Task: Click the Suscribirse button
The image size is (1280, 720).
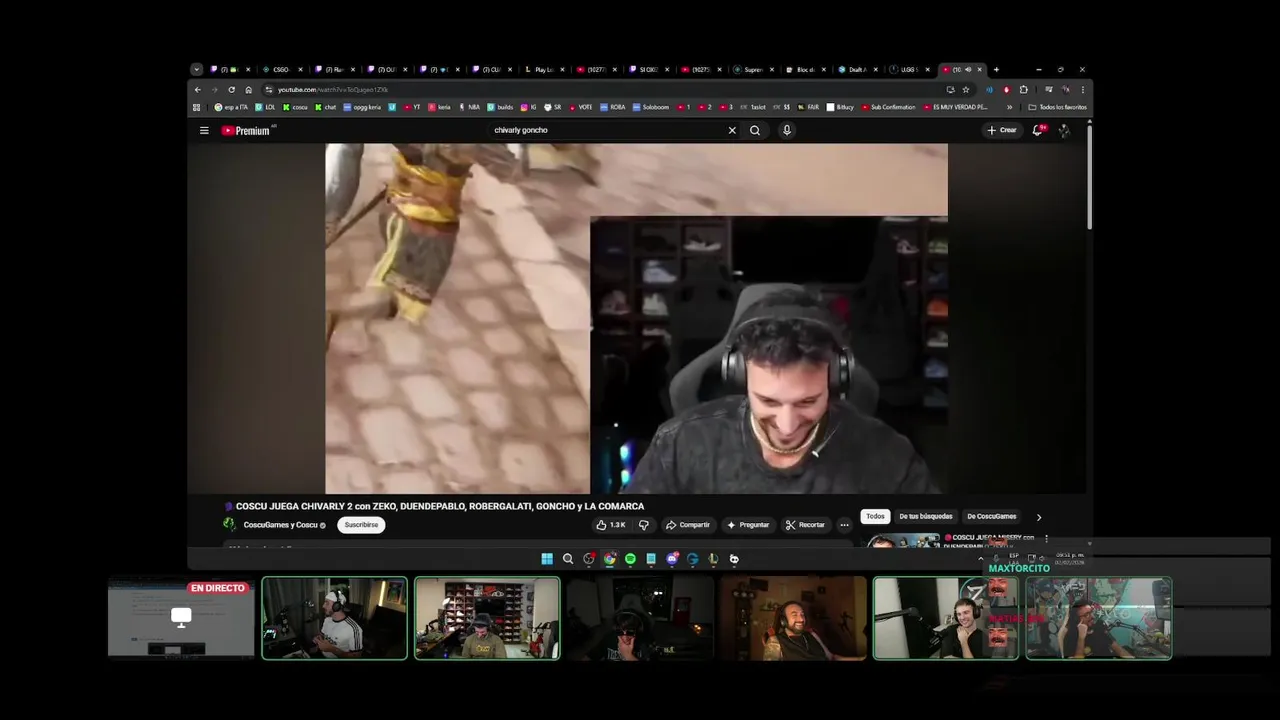Action: (x=362, y=524)
